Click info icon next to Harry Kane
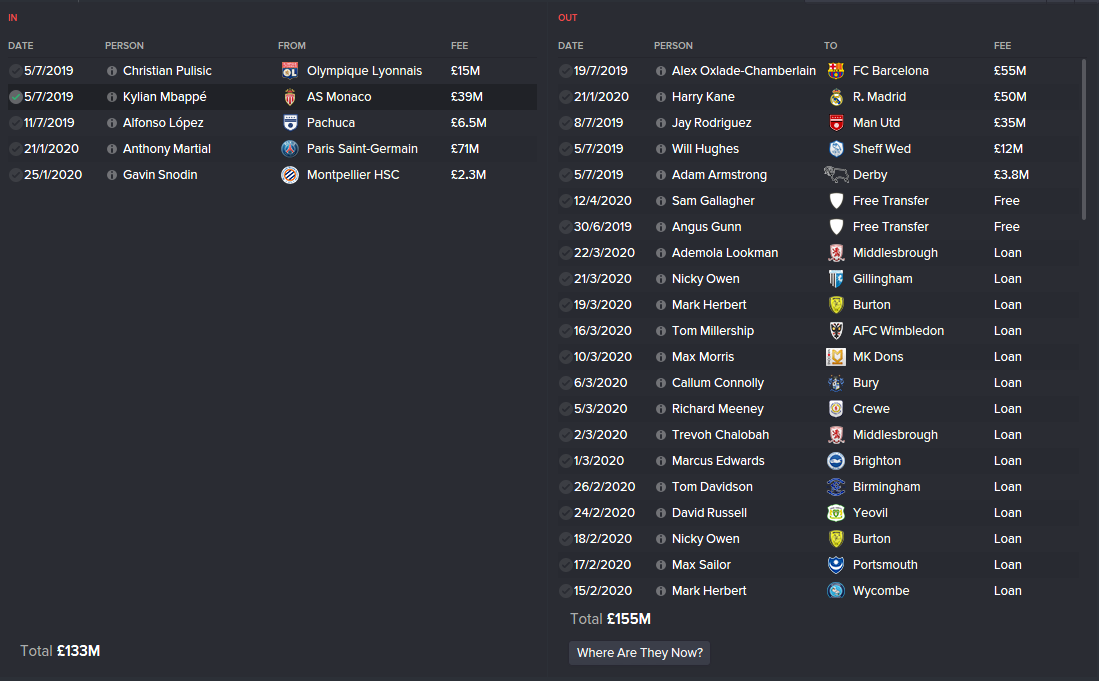The image size is (1099, 681). [x=661, y=97]
